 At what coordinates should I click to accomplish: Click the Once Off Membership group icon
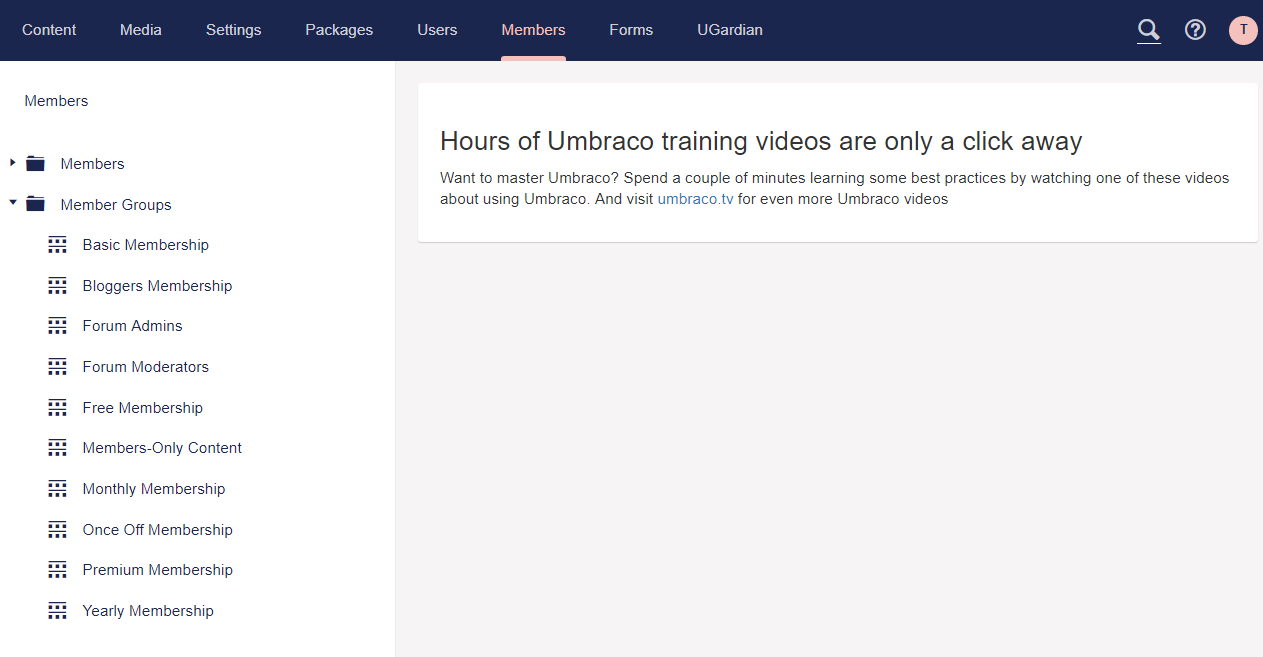58,530
